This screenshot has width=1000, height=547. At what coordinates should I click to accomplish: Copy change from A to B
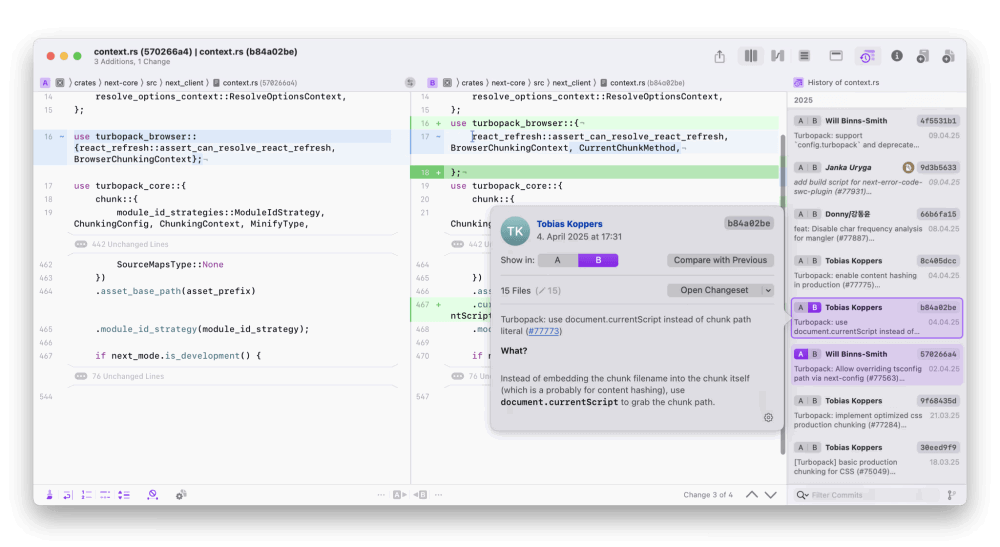click(x=400, y=495)
